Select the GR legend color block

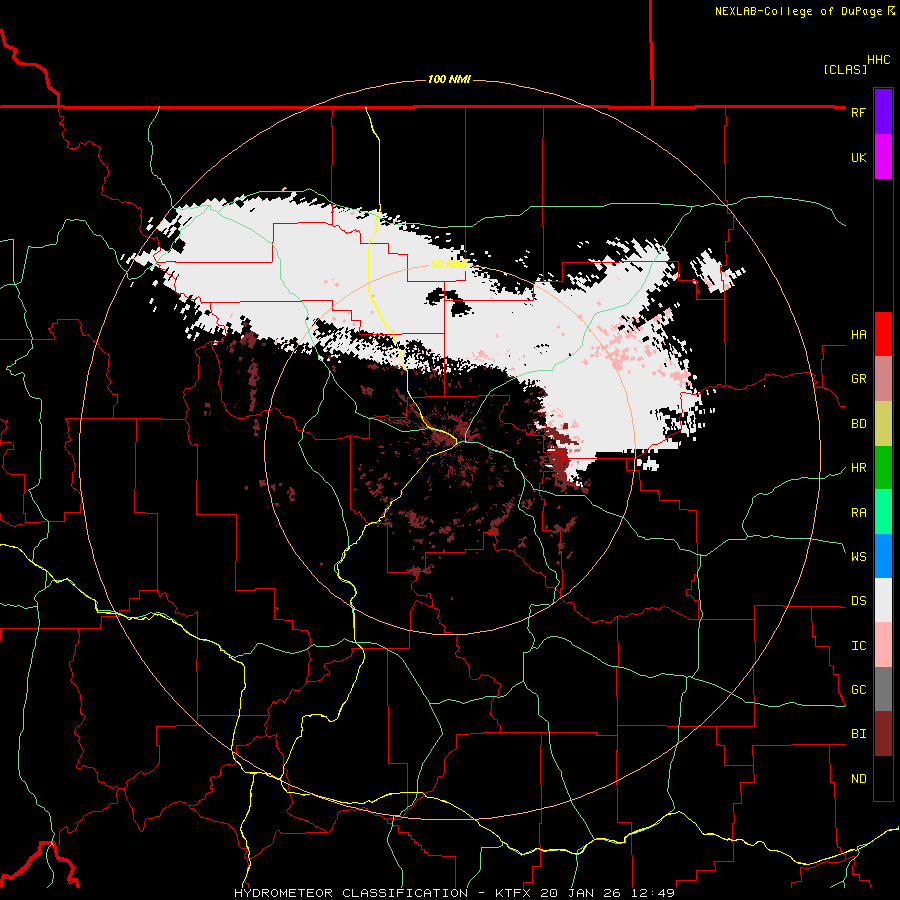(883, 379)
